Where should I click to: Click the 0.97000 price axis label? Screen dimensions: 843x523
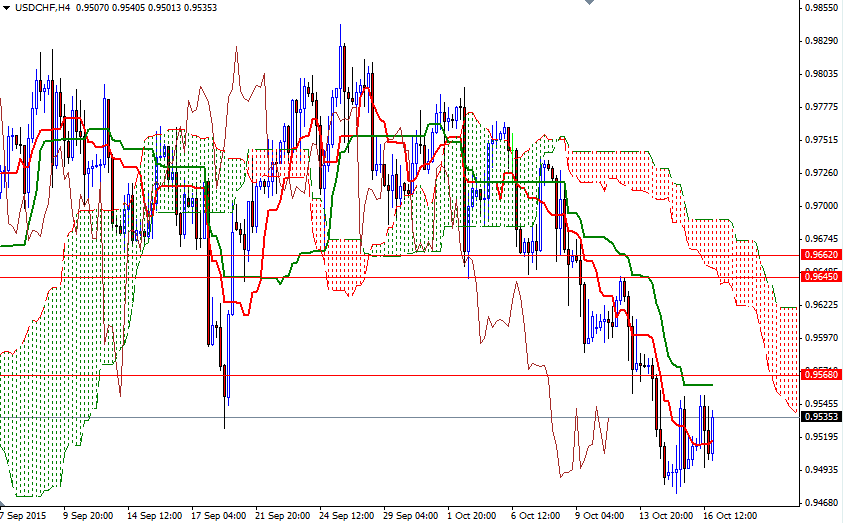click(x=822, y=205)
